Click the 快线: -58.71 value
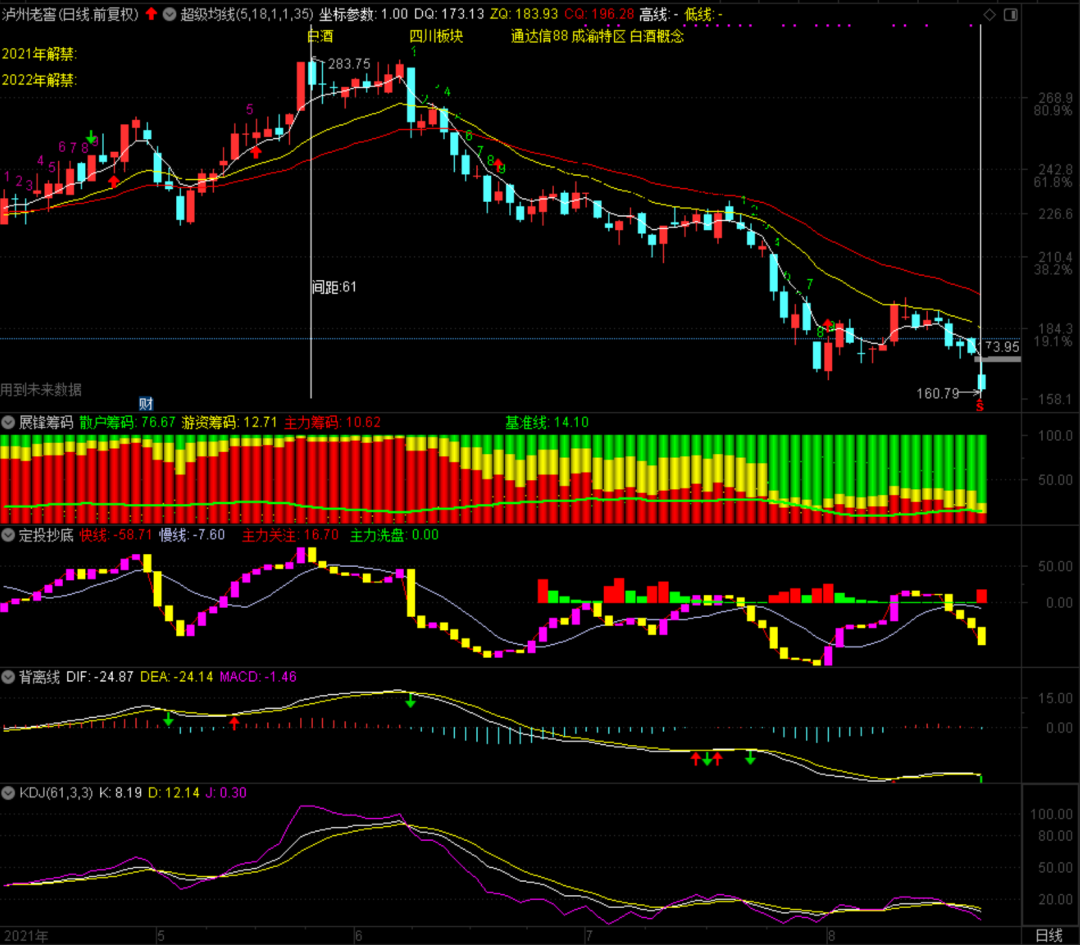The width and height of the screenshot is (1080, 945). (116, 535)
